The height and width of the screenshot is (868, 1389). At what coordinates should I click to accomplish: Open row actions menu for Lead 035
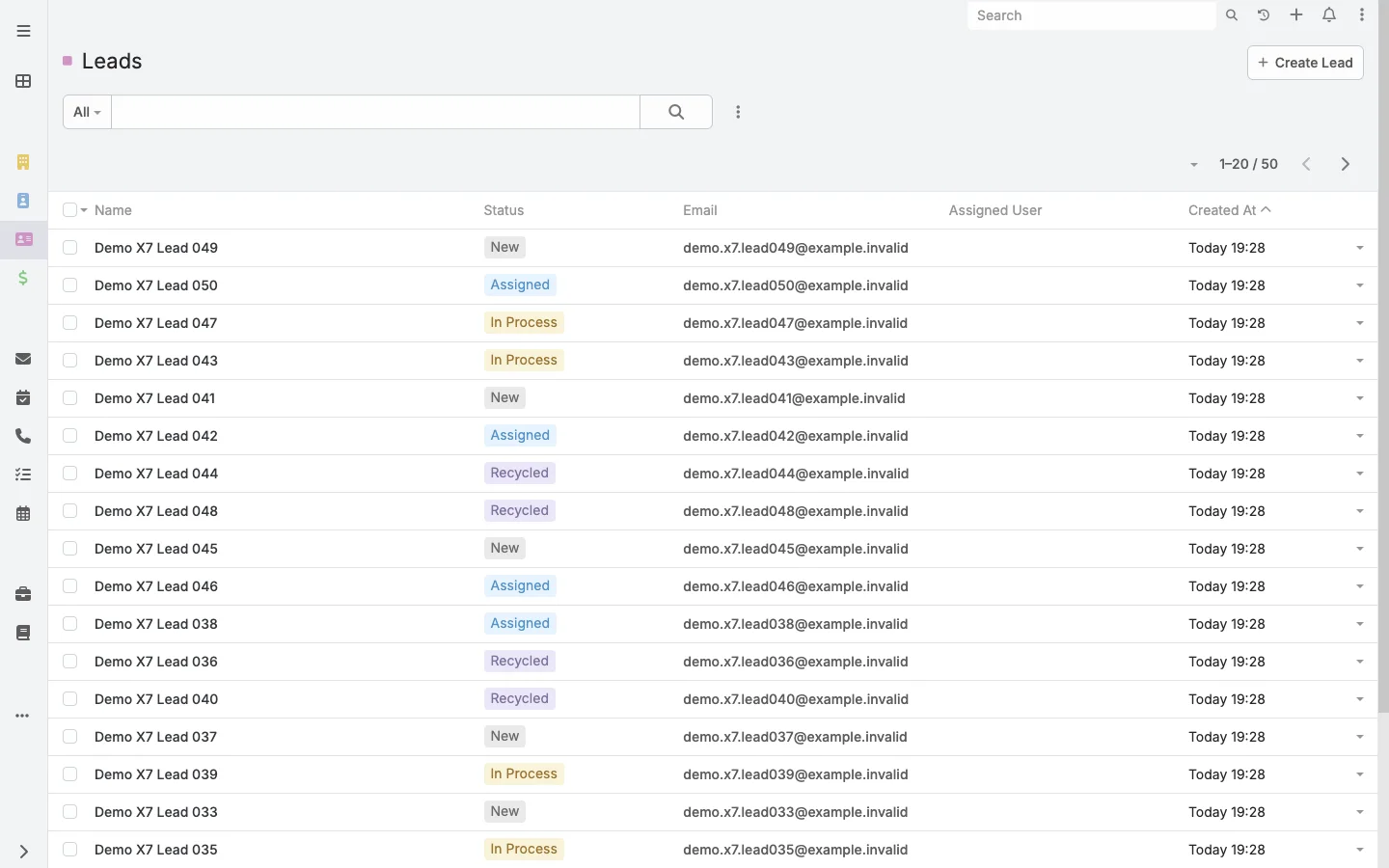(1360, 850)
